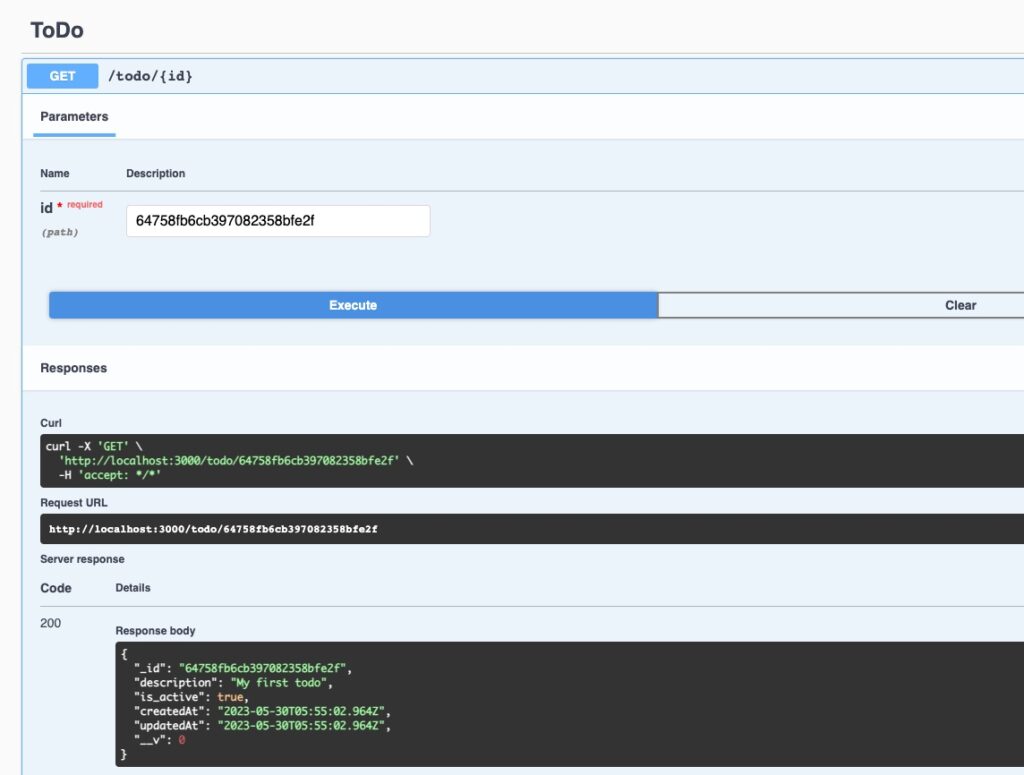Click the GET method badge
Viewport: 1024px width, 775px height.
(x=62, y=76)
